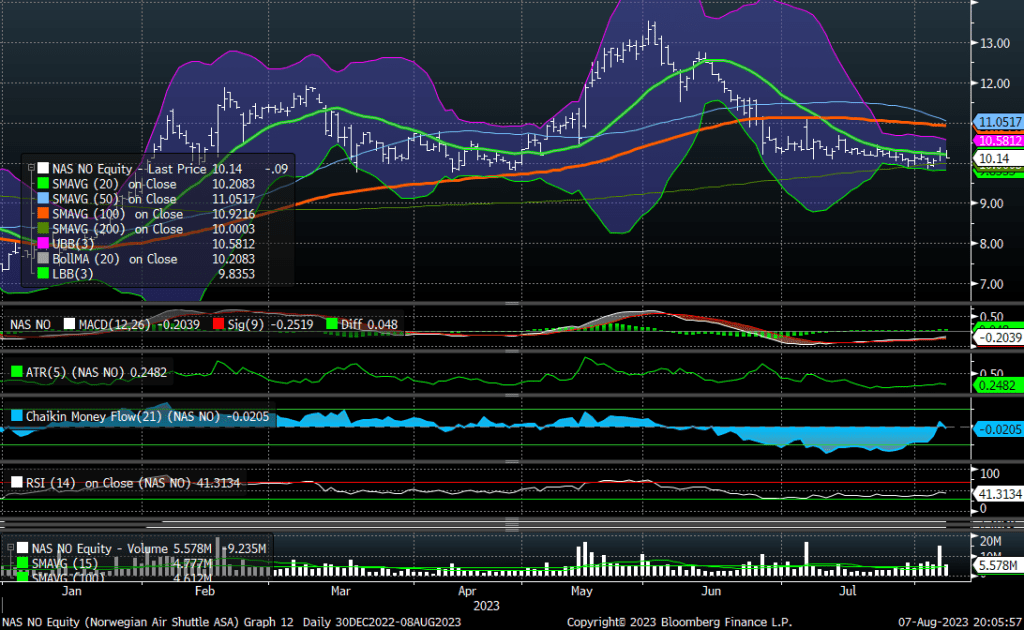Image resolution: width=1024 pixels, height=630 pixels.
Task: Click the ATR(5) (NAS NO) indicator label
Action: pos(75,372)
